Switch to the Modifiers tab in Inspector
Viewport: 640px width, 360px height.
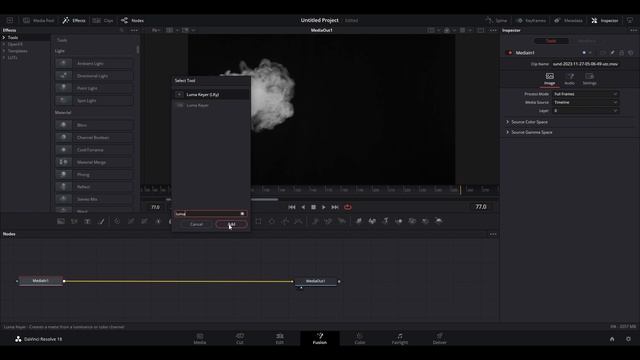pos(587,41)
